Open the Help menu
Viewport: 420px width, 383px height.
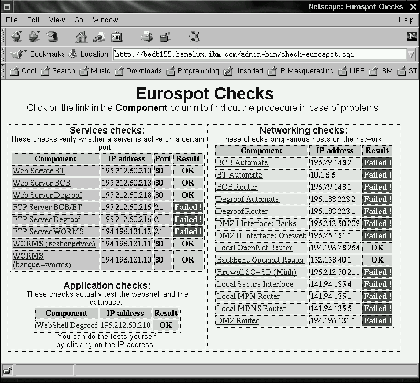[x=406, y=20]
